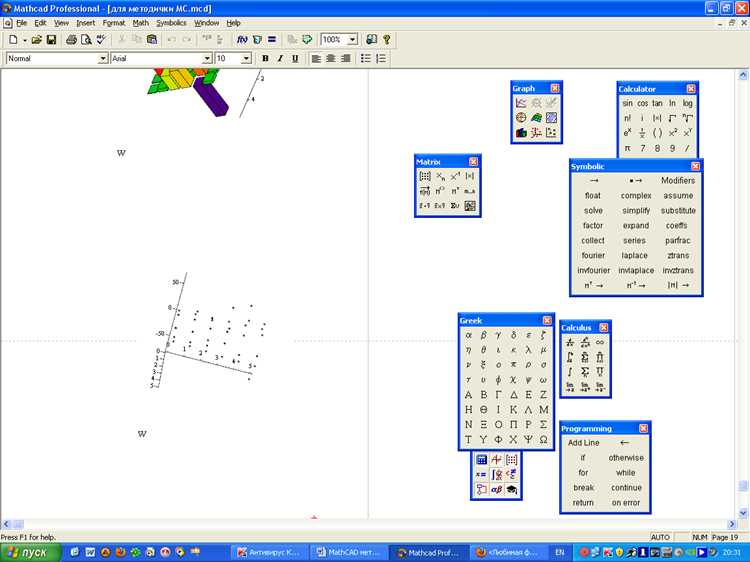750x562 pixels.
Task: Click the subscript Xn icon in Matrix palette
Action: coord(440,176)
